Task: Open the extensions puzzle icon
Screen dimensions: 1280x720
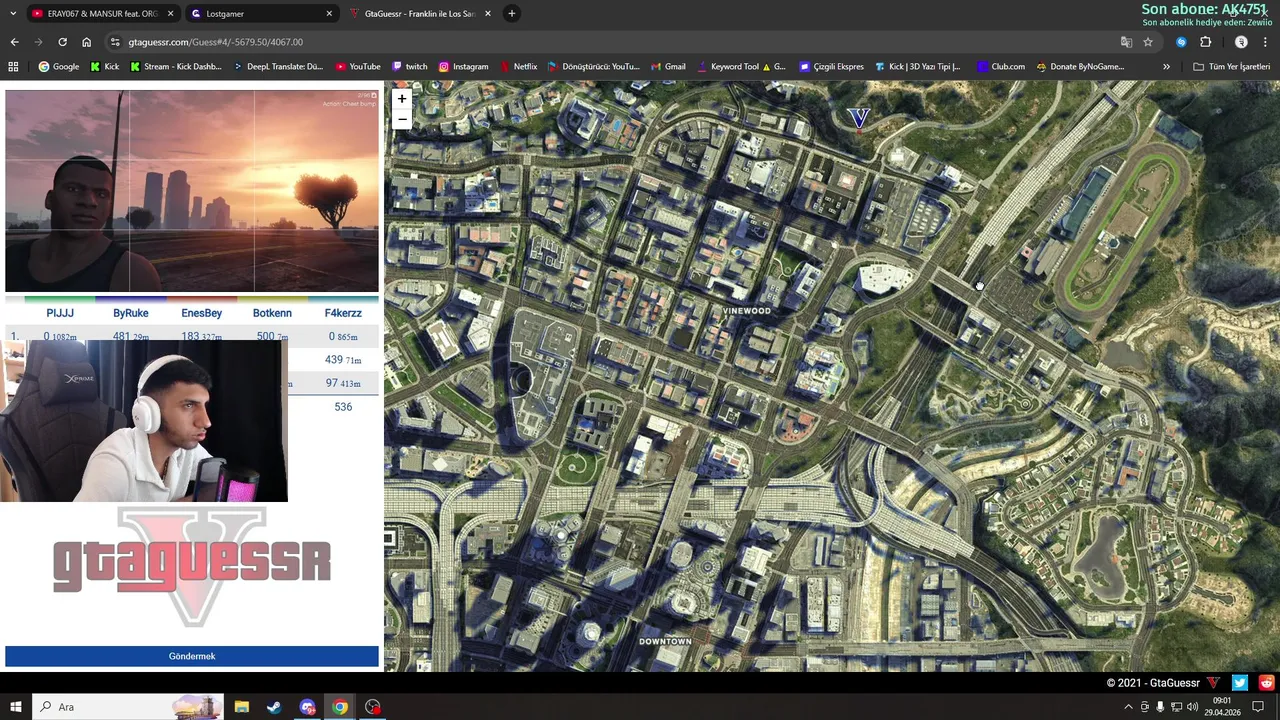Action: coord(1205,42)
